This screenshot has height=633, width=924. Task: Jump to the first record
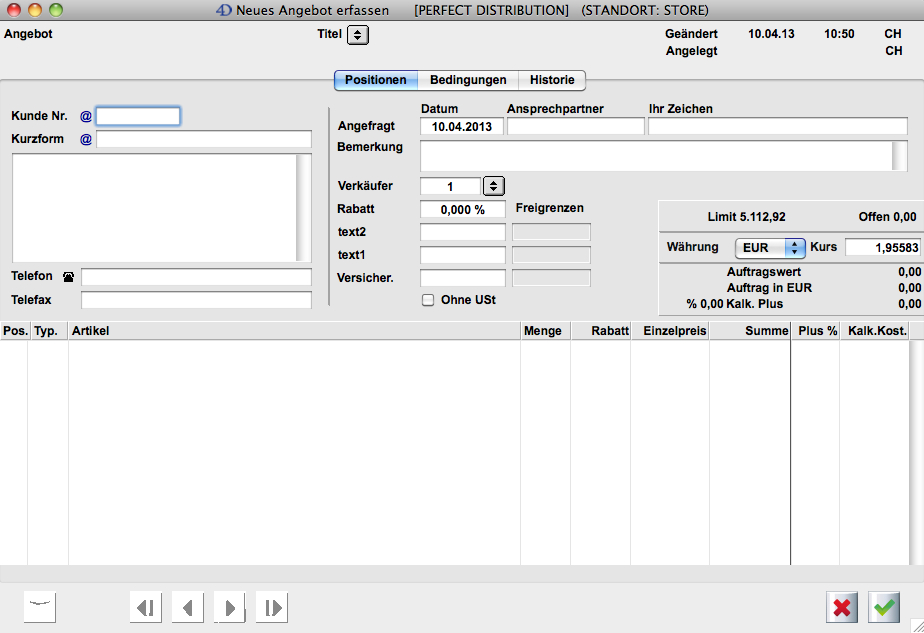point(146,607)
